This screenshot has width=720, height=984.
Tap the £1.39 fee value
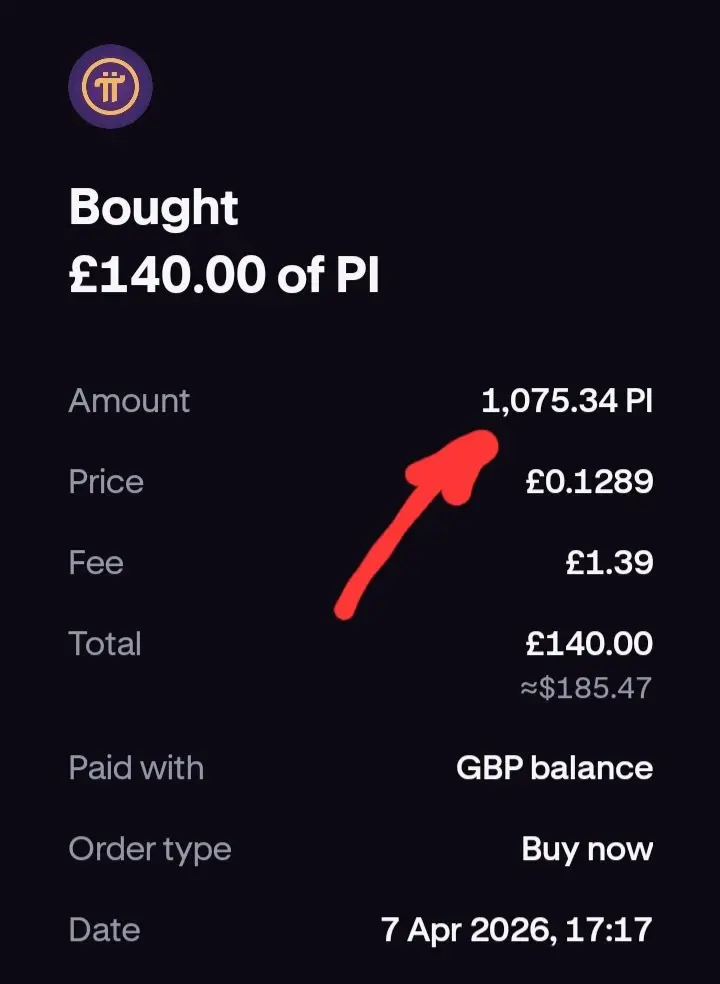tap(609, 562)
